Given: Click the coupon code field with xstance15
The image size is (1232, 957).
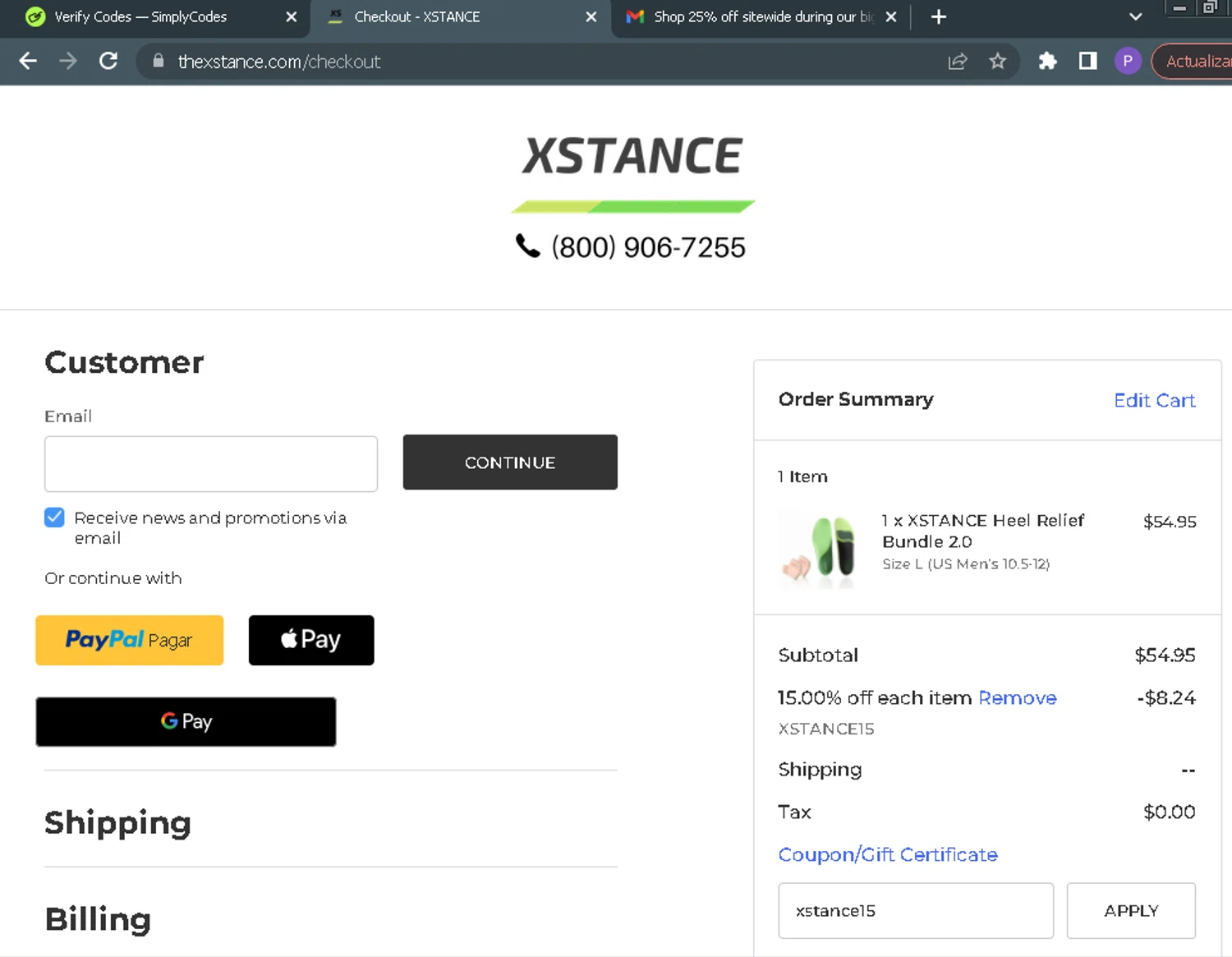Looking at the screenshot, I should pyautogui.click(x=916, y=910).
